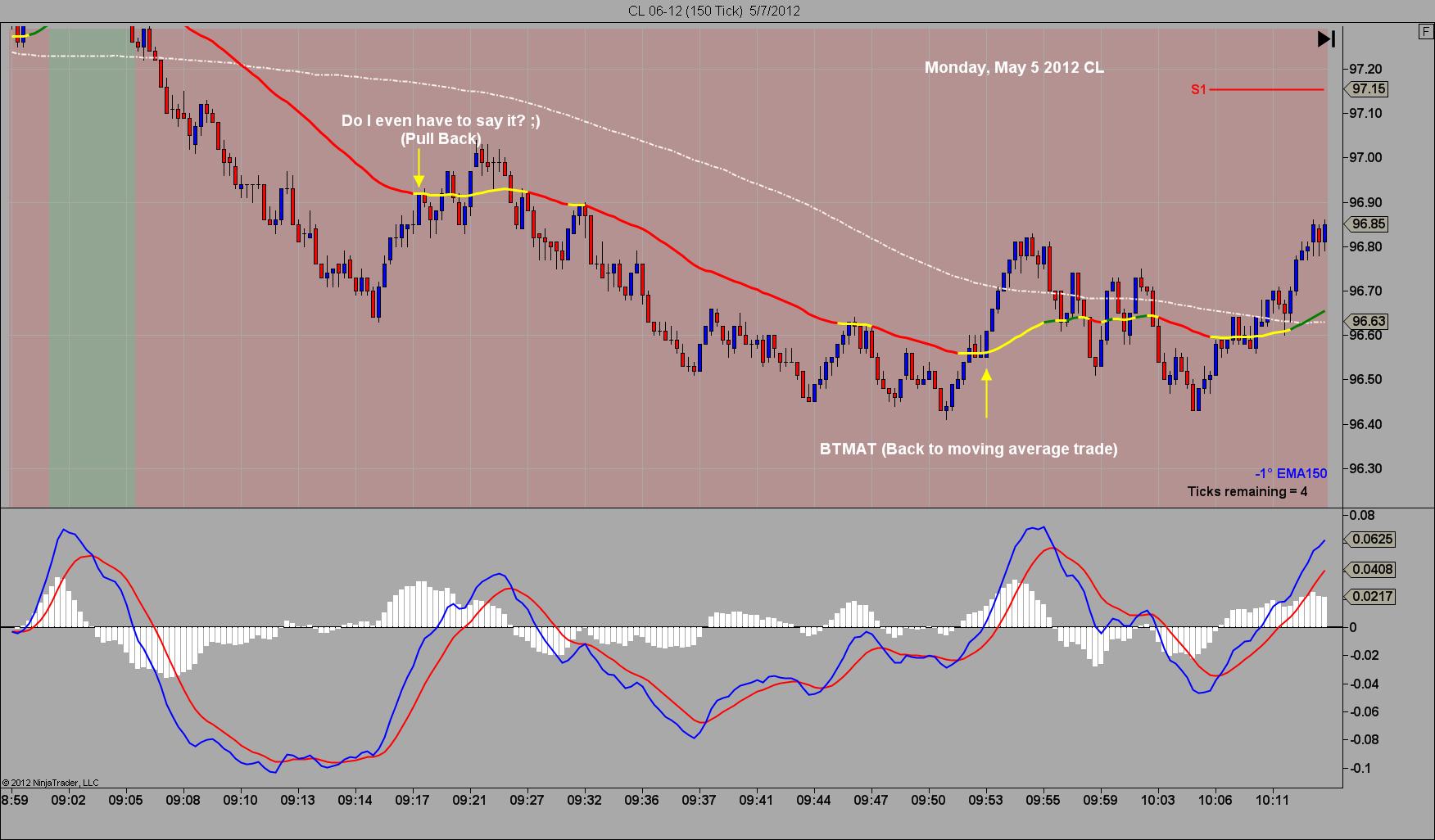Click the 97.00 price axis label

(1365, 157)
